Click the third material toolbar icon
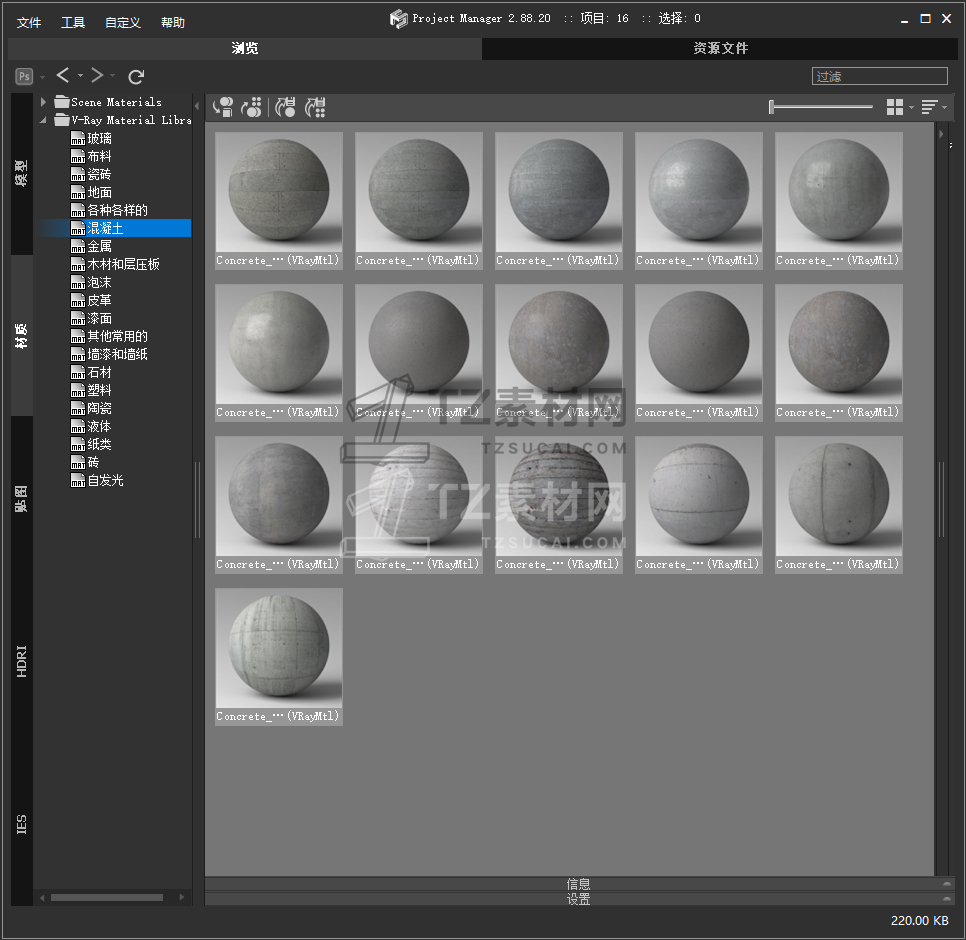The width and height of the screenshot is (966, 940). click(286, 107)
